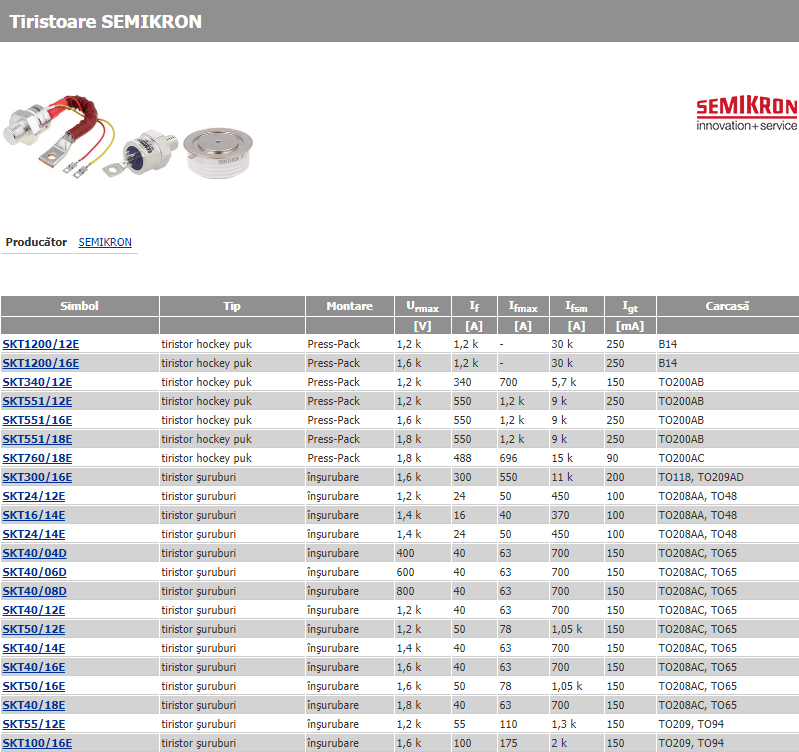Click the Producător label
799x752 pixels.
click(x=36, y=242)
